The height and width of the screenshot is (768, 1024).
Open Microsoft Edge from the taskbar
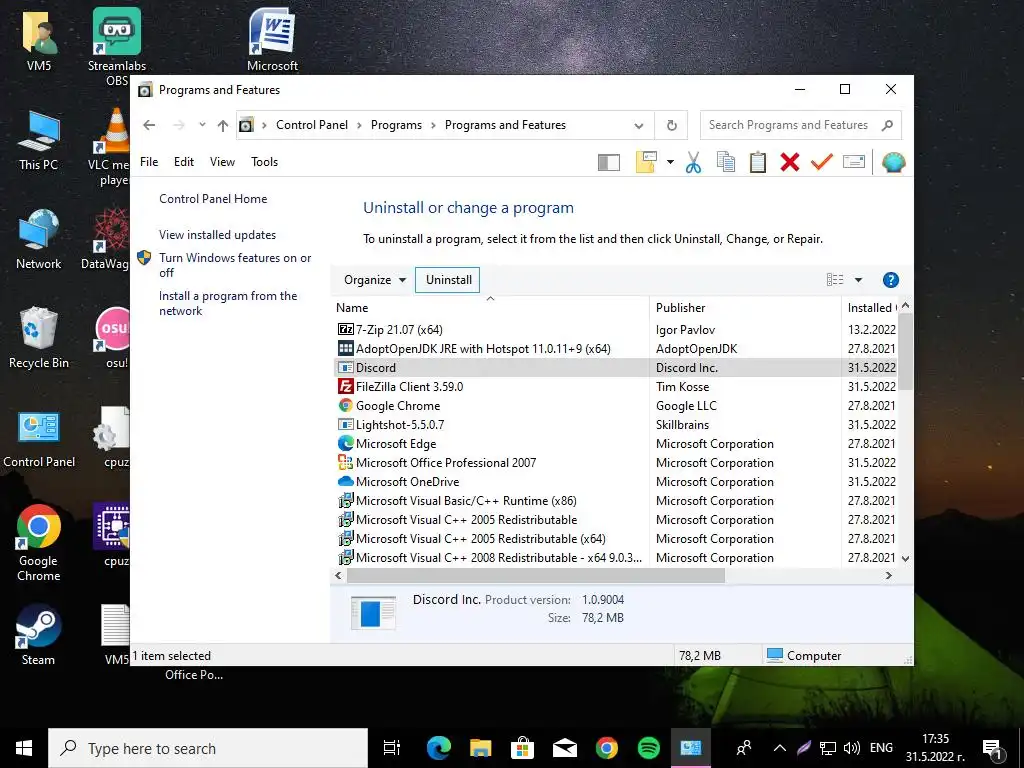point(439,748)
